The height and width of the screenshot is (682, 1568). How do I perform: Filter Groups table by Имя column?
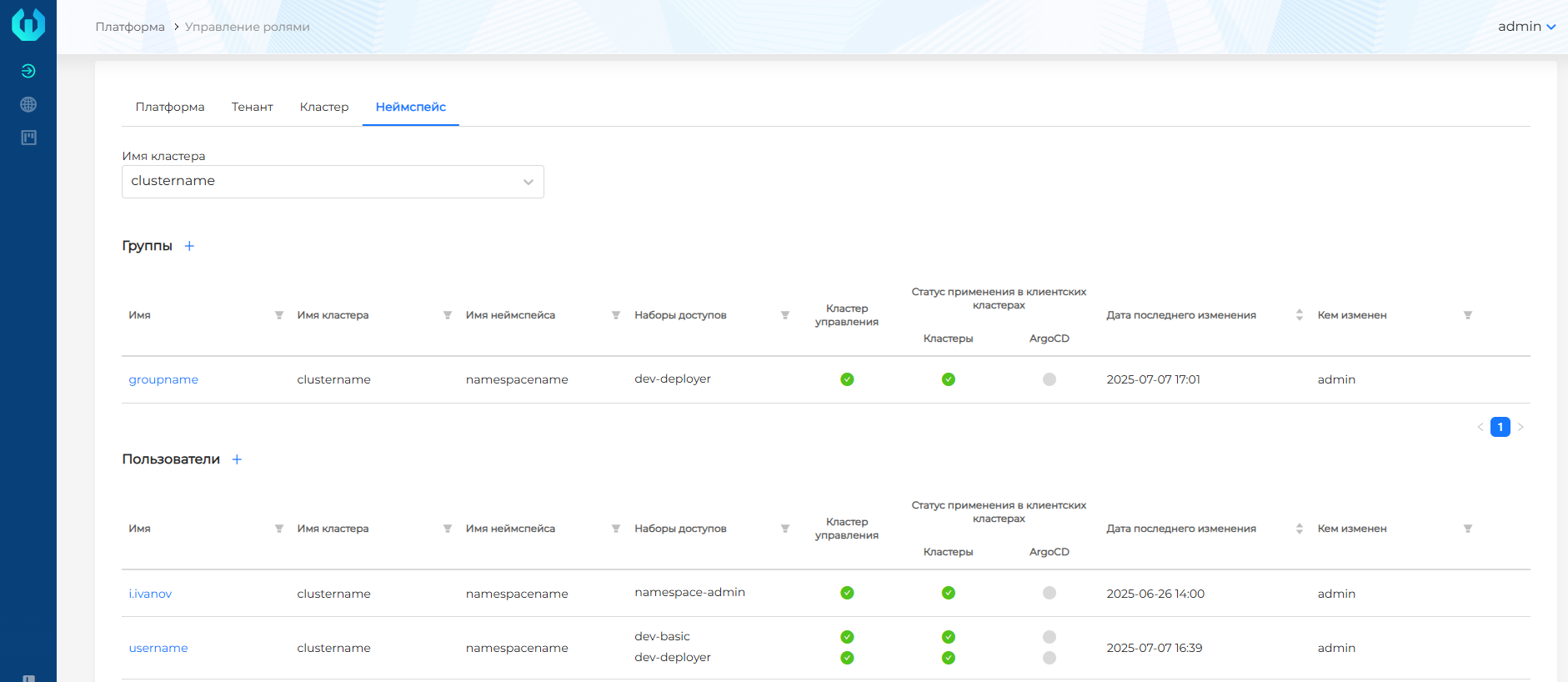click(279, 315)
